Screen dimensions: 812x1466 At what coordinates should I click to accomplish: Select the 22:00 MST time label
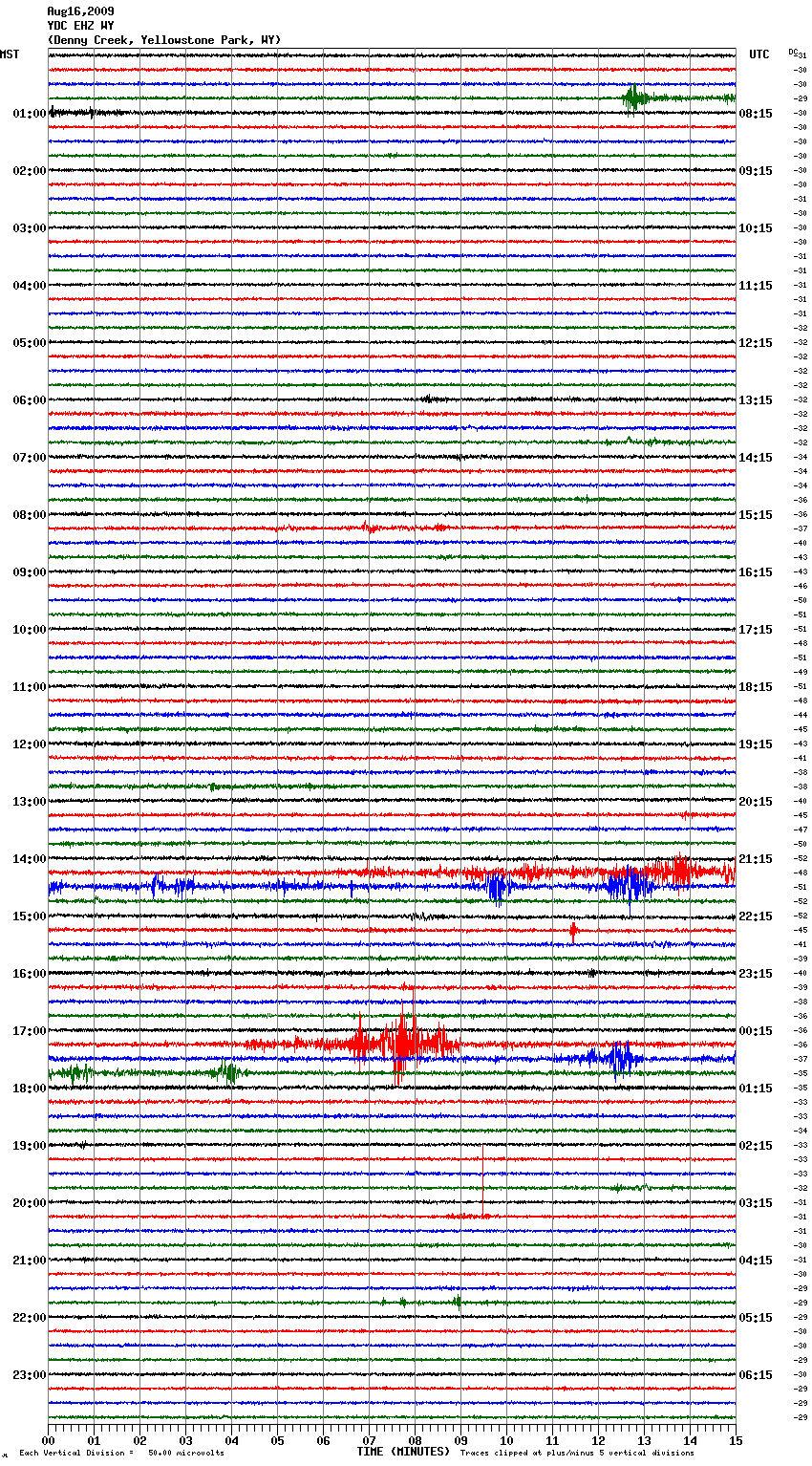[x=30, y=1318]
